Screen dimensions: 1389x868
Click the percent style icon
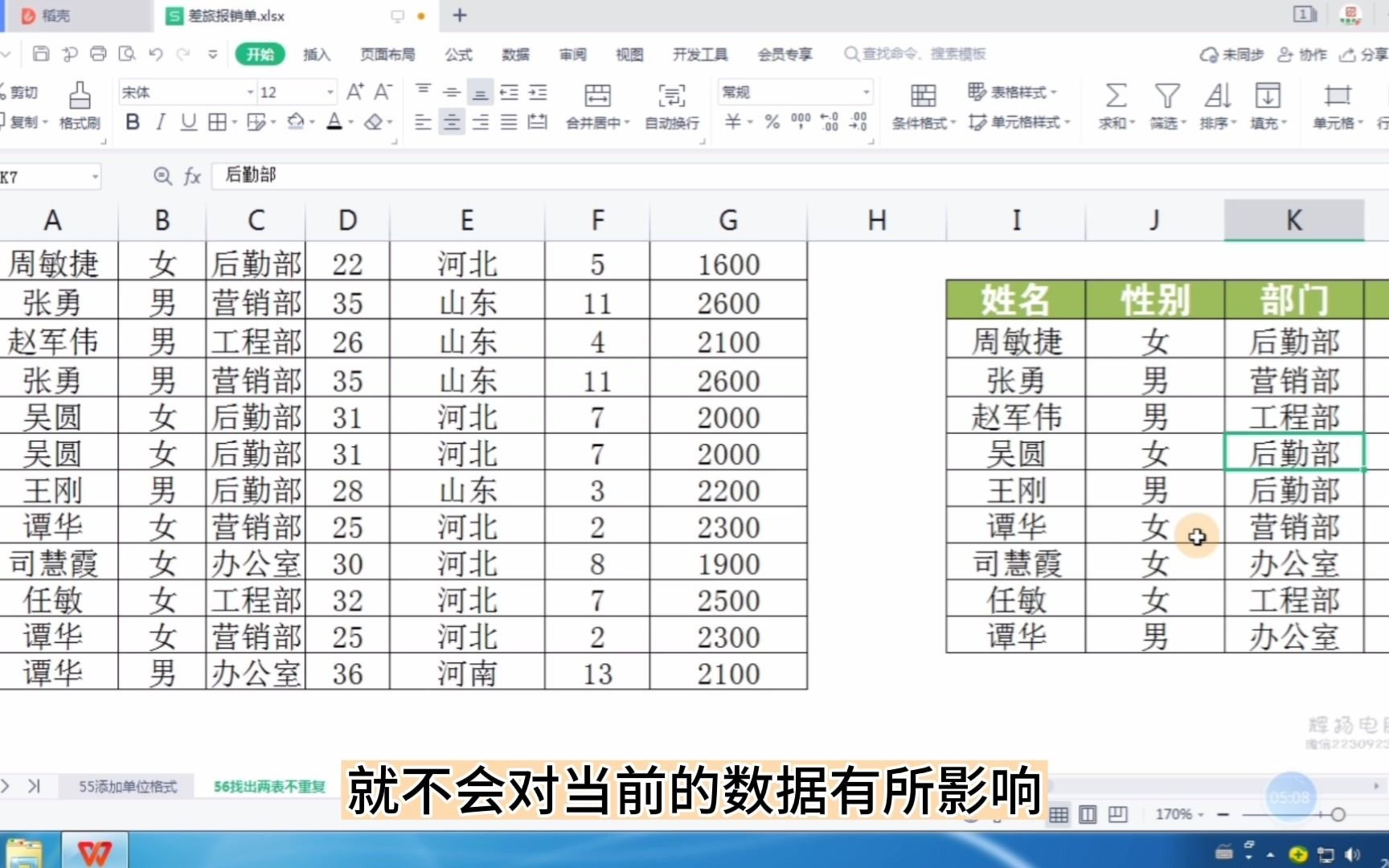point(772,122)
